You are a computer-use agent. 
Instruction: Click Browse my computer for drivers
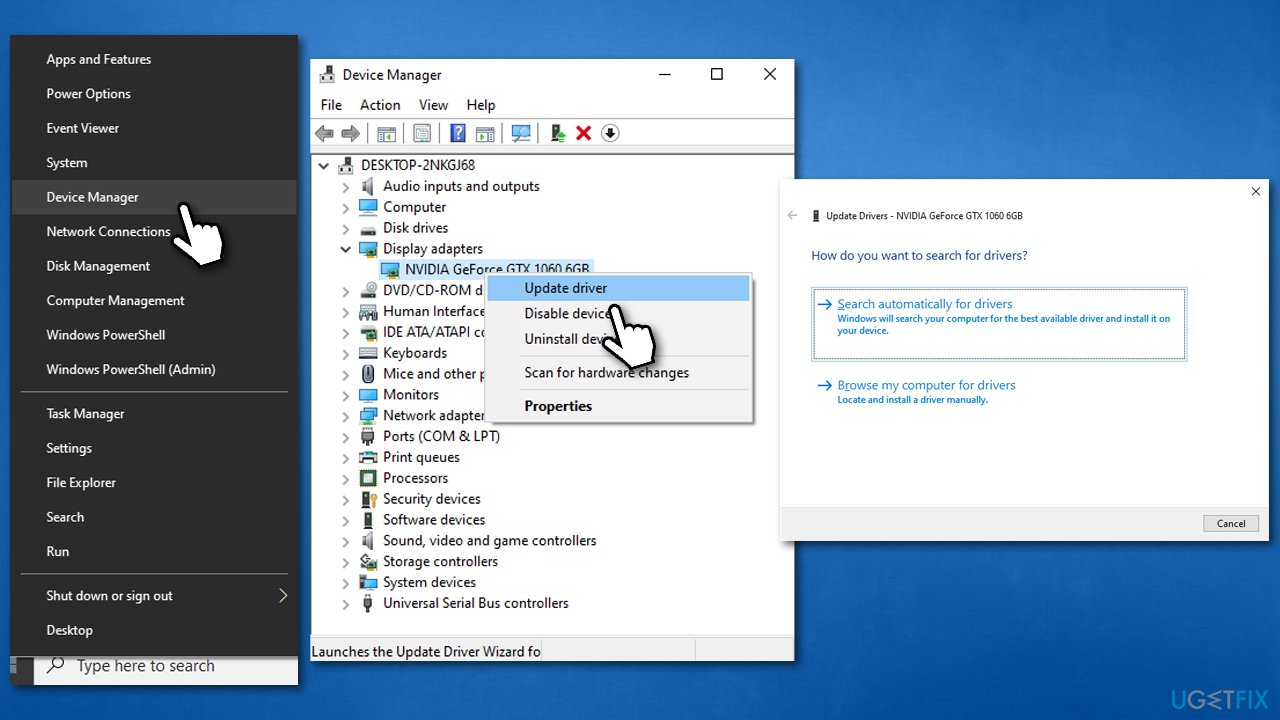927,384
